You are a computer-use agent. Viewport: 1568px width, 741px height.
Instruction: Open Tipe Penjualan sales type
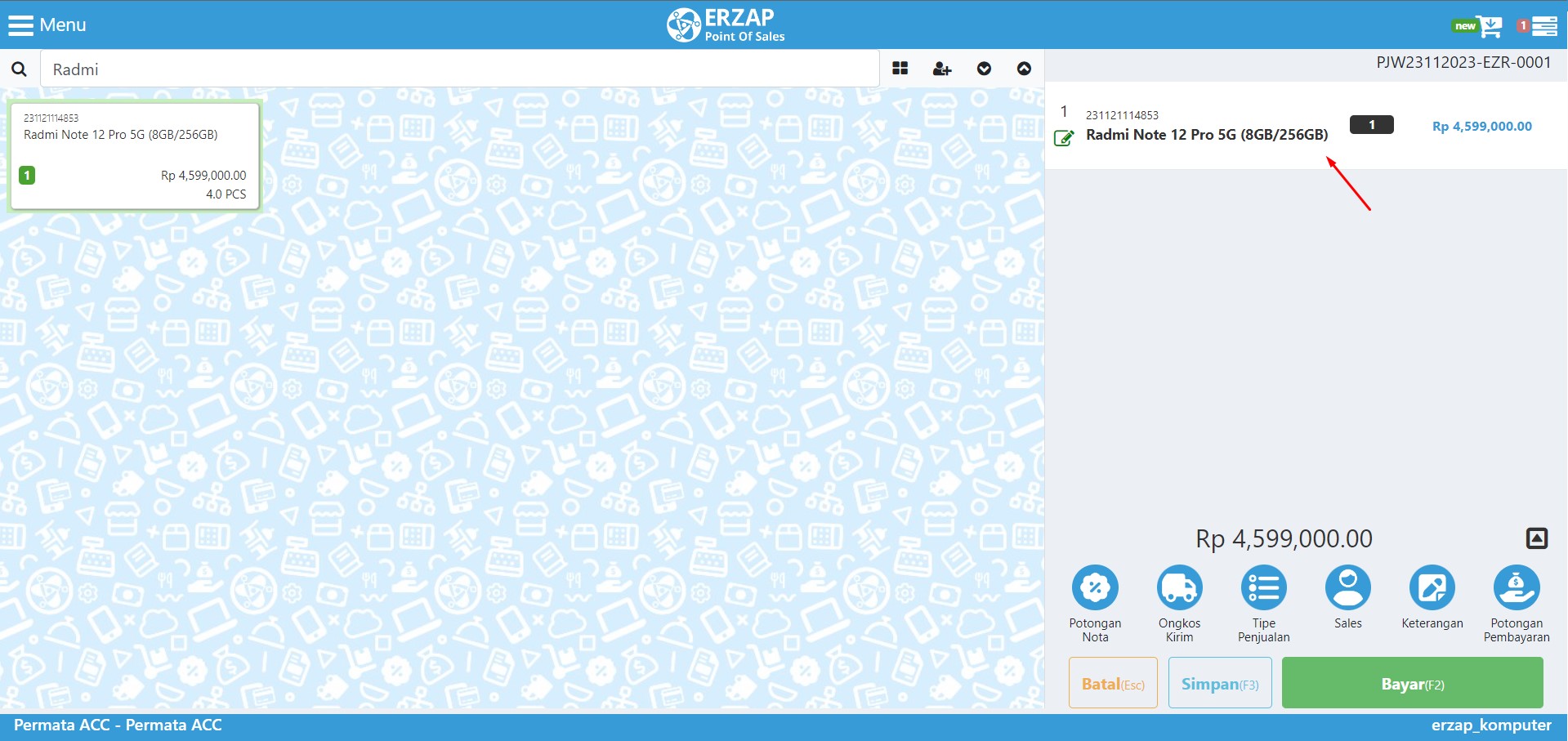[x=1263, y=604]
